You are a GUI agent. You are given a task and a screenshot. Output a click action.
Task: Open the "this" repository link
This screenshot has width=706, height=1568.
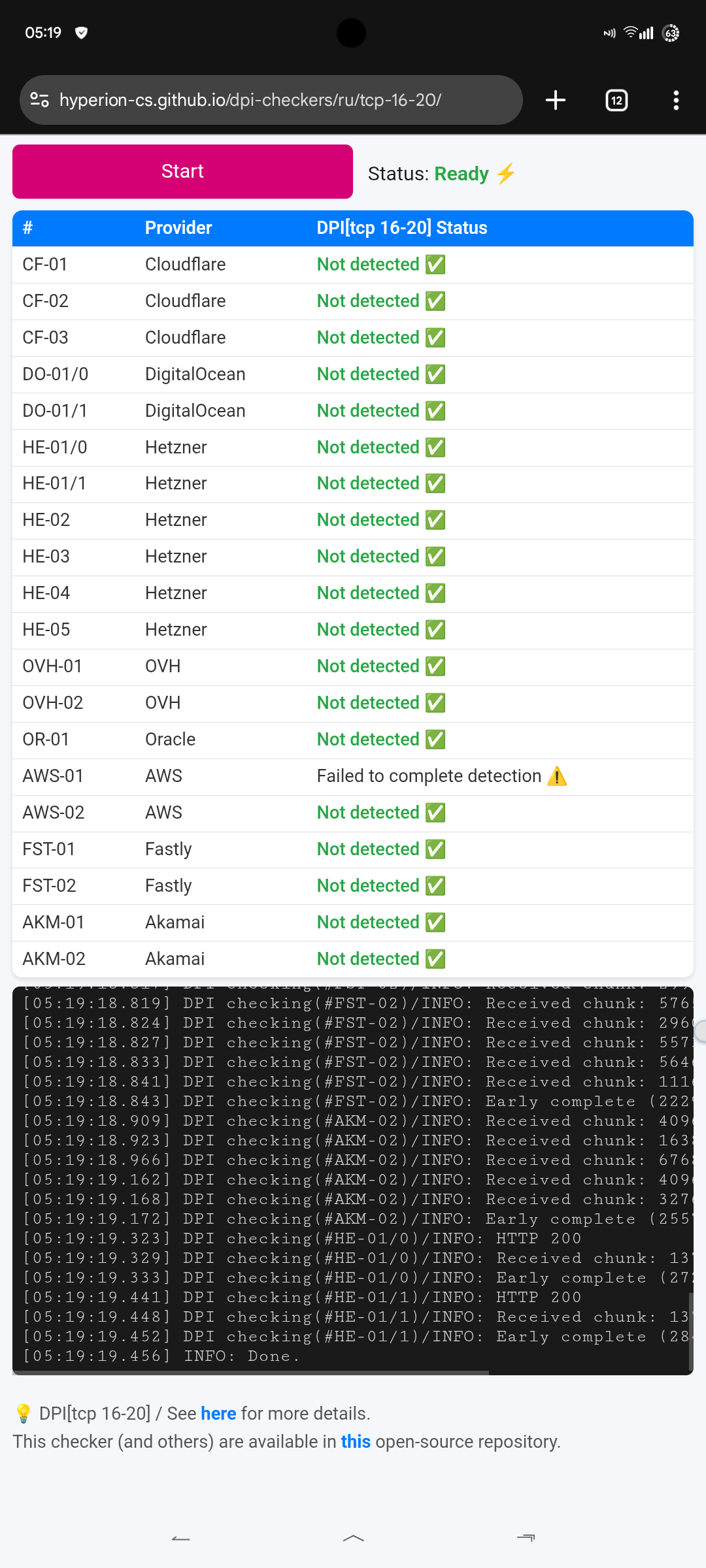click(x=356, y=1441)
